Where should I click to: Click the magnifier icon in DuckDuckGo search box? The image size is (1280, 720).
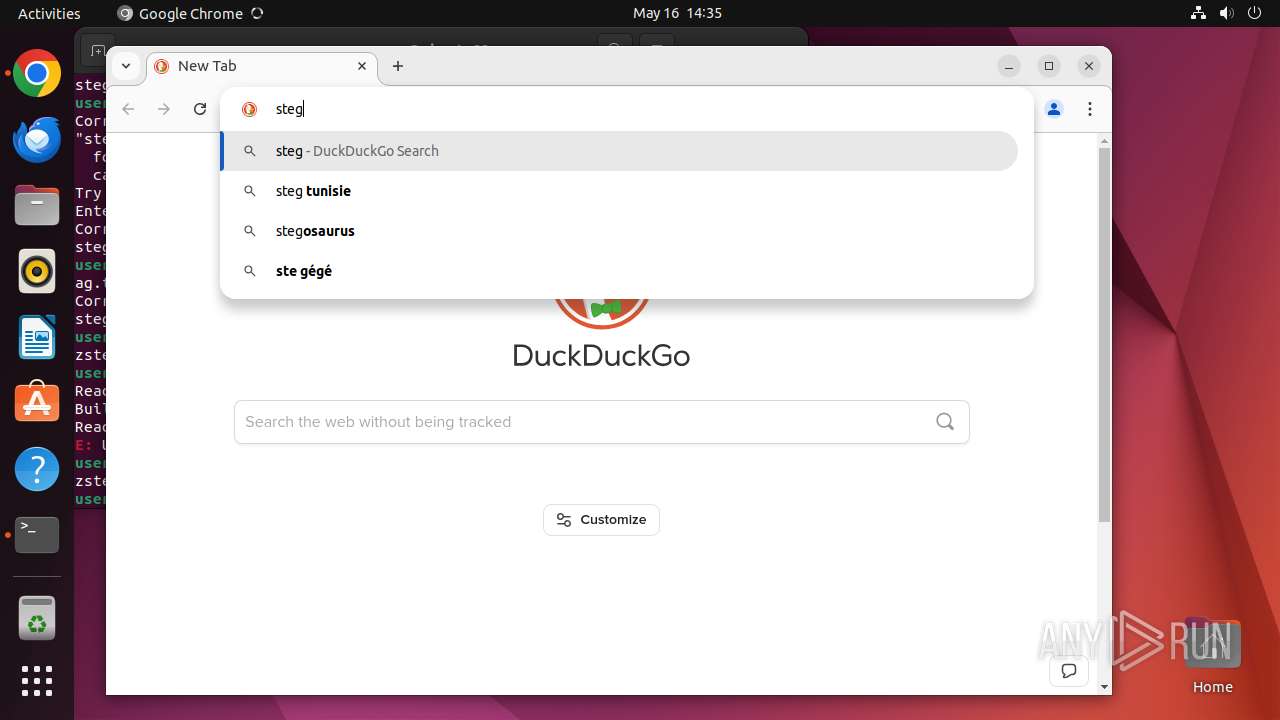pyautogui.click(x=945, y=422)
